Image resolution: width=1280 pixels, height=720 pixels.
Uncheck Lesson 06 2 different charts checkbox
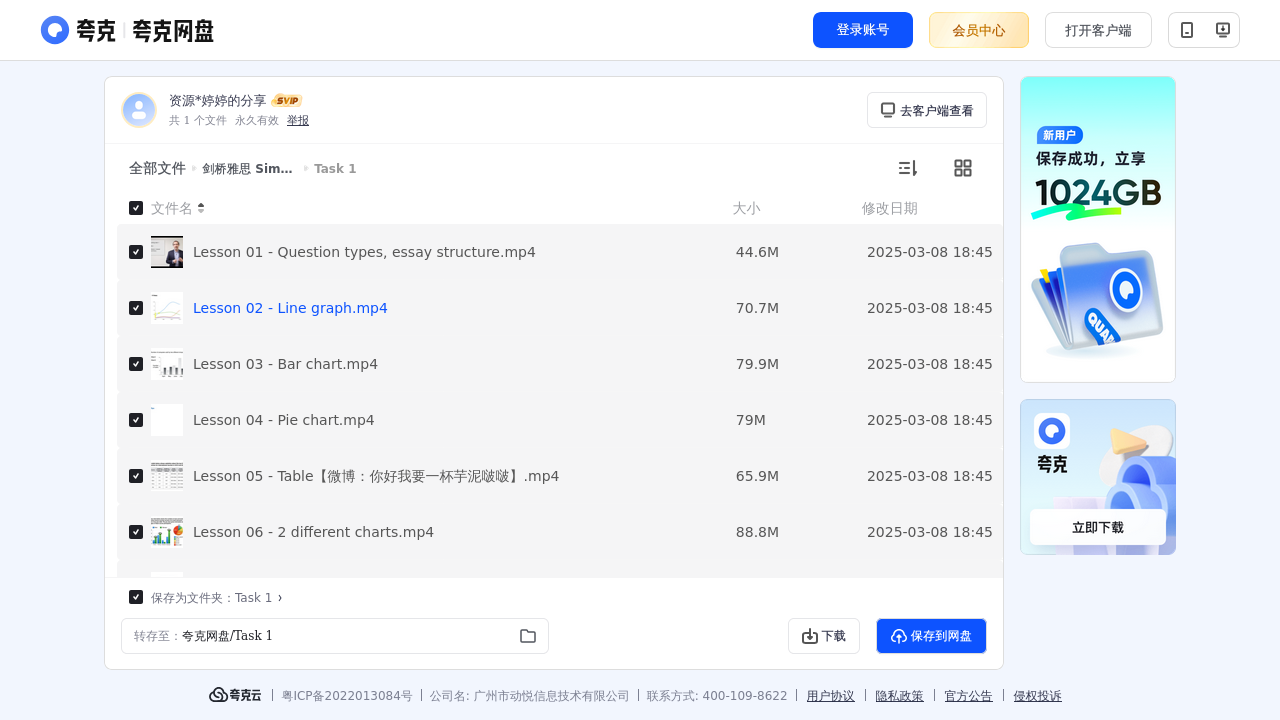[136, 532]
